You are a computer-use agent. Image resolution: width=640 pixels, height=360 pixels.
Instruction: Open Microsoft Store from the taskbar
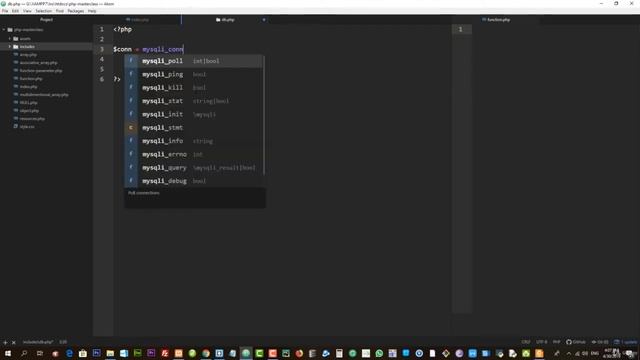tap(83, 353)
